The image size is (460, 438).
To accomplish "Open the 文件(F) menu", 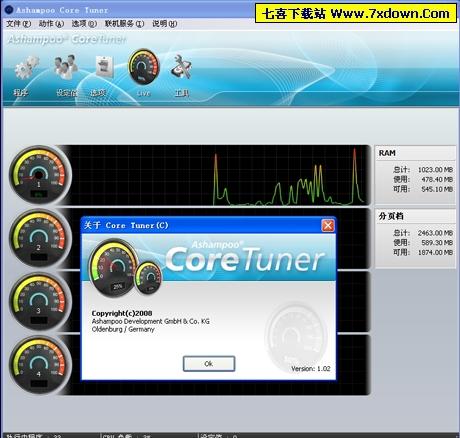I will (x=19, y=24).
